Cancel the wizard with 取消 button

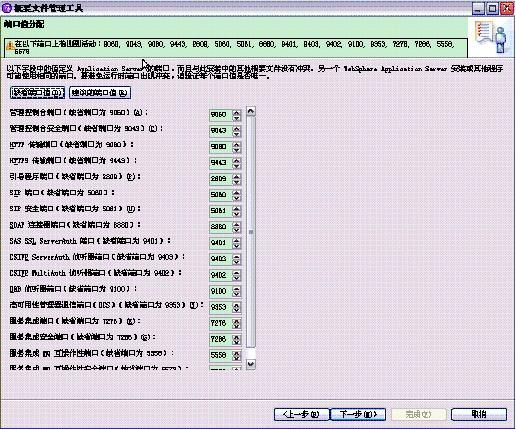point(479,414)
